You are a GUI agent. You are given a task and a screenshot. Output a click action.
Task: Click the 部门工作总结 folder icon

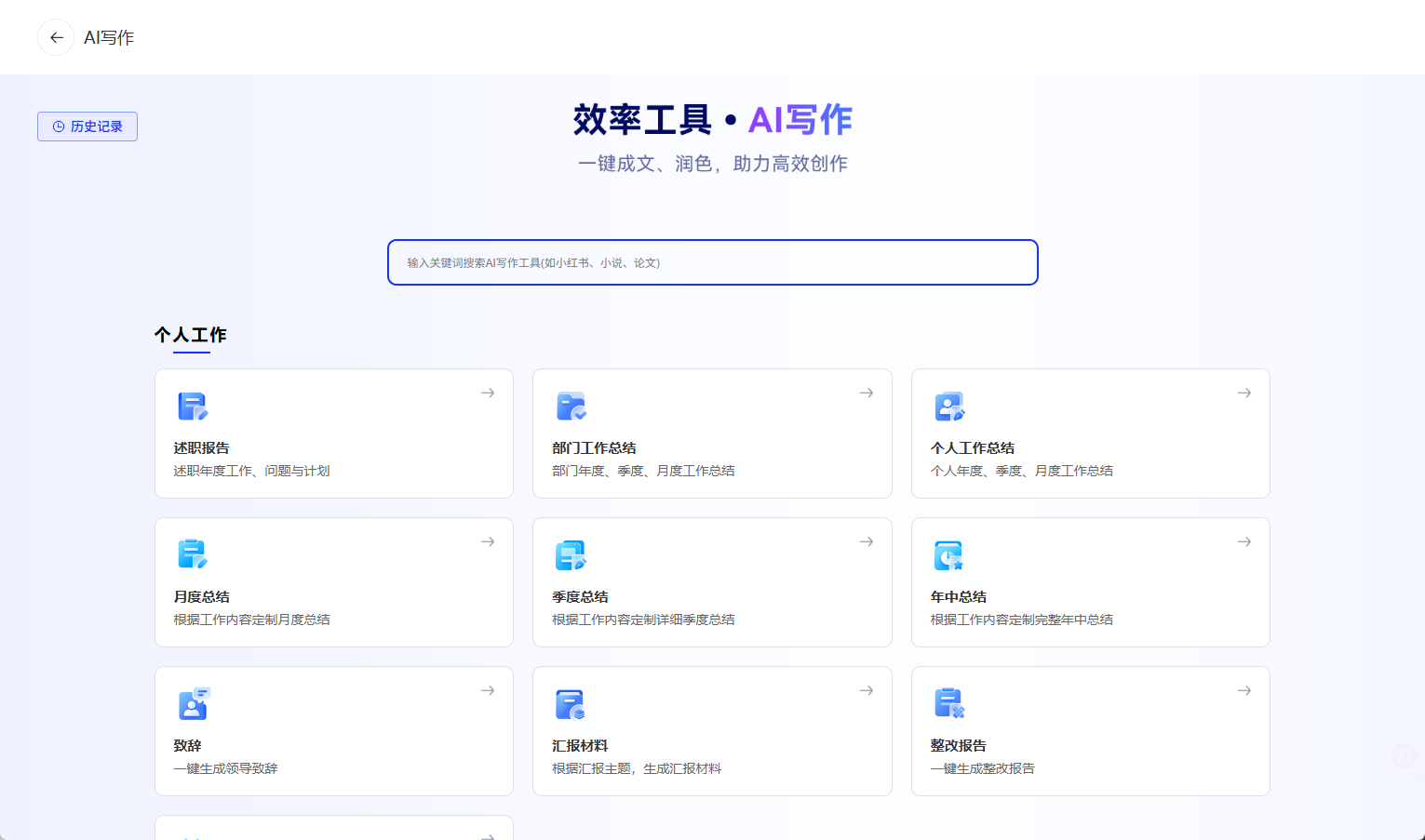(571, 407)
